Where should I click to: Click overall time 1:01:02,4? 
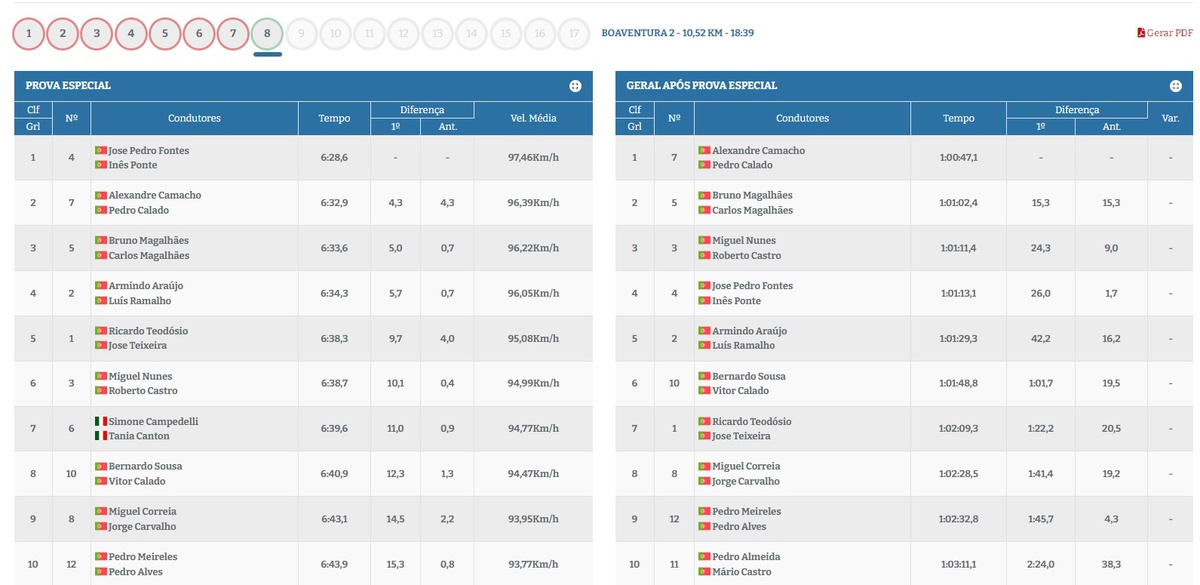[x=958, y=203]
